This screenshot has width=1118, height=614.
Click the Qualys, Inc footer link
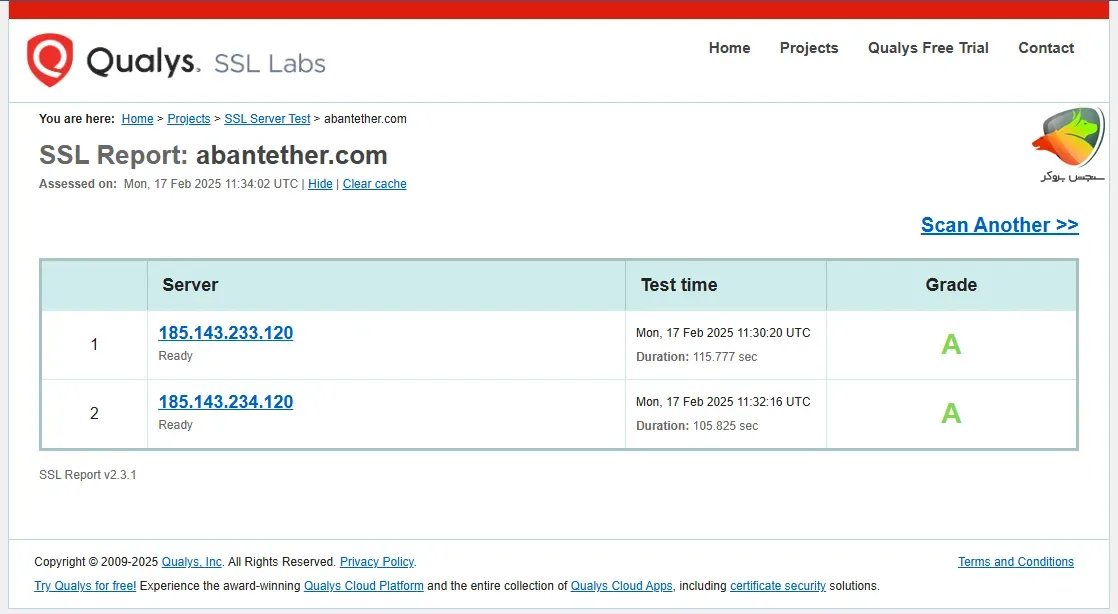(192, 562)
